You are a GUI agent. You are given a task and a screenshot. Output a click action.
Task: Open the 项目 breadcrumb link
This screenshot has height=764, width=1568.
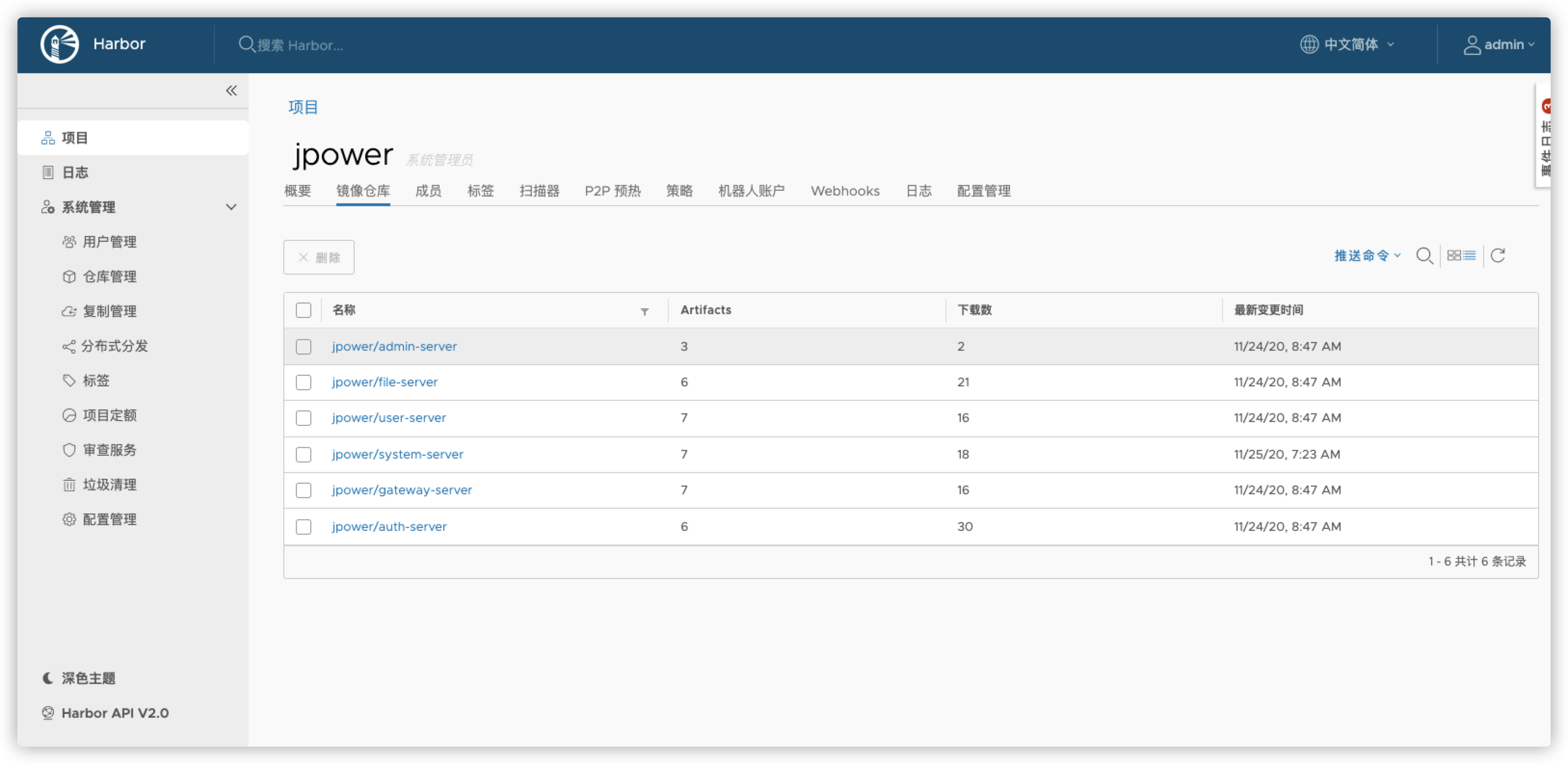click(x=303, y=108)
